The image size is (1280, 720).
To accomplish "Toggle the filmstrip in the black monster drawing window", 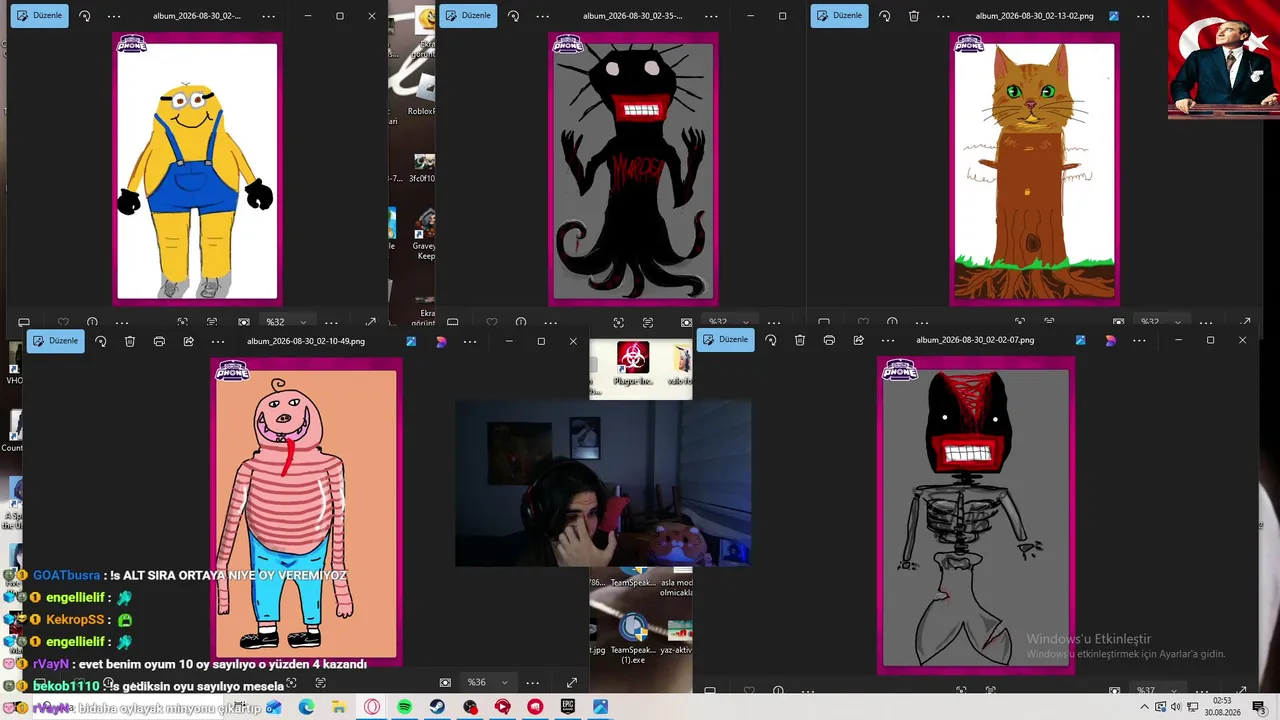I will tap(452, 322).
